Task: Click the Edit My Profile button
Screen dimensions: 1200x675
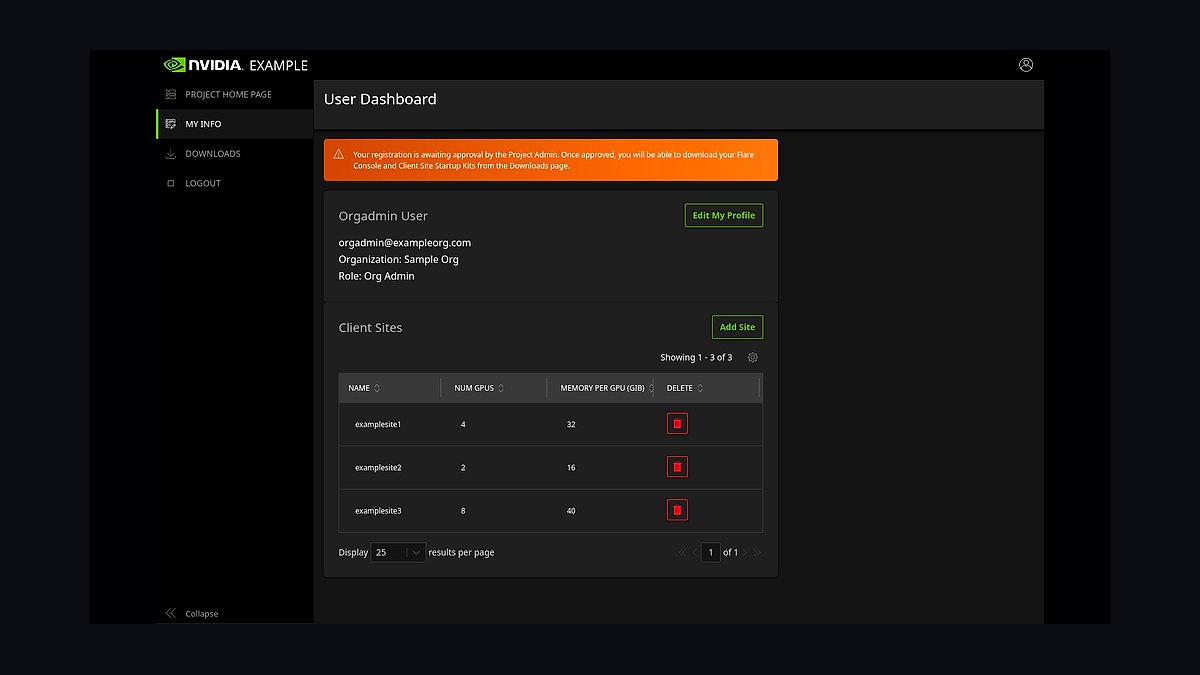Action: tap(724, 216)
